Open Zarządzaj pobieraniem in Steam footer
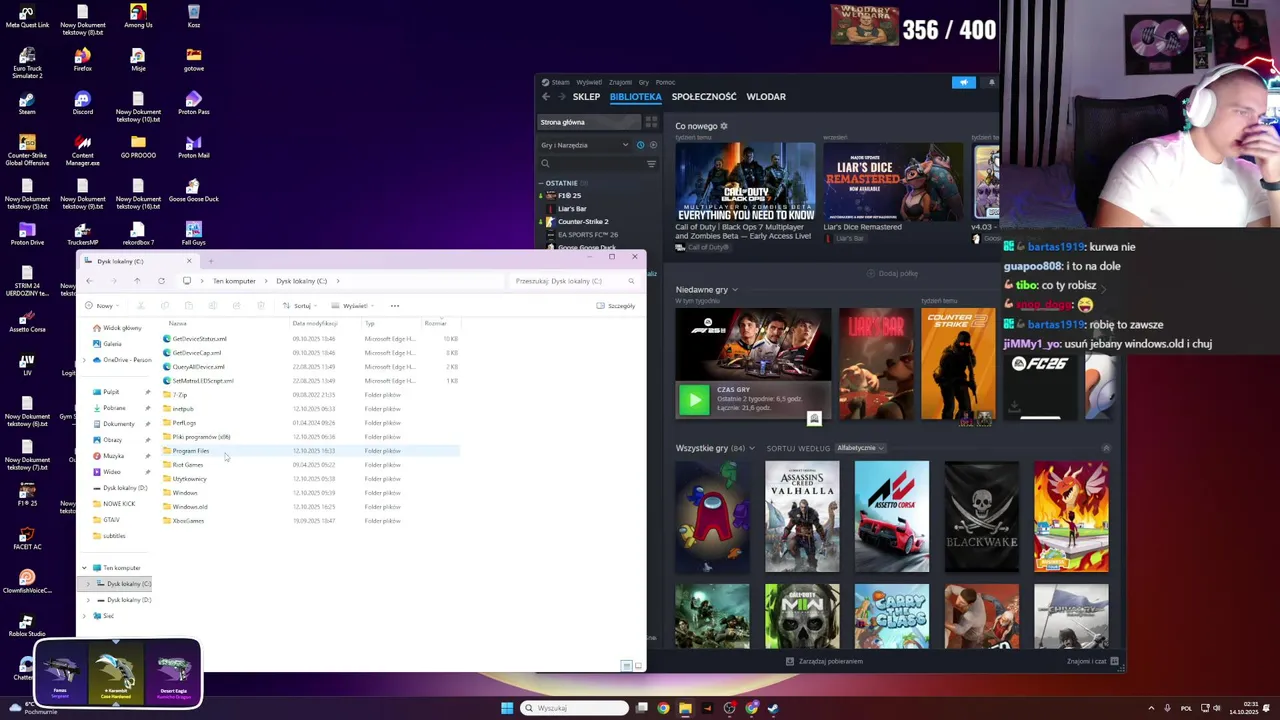The height and width of the screenshot is (720, 1280). 824,661
